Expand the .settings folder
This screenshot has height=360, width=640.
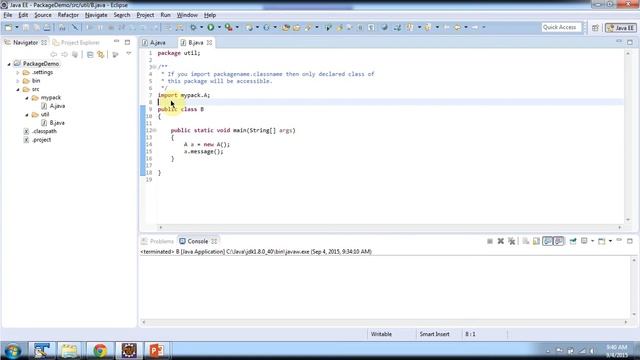click(x=18, y=73)
